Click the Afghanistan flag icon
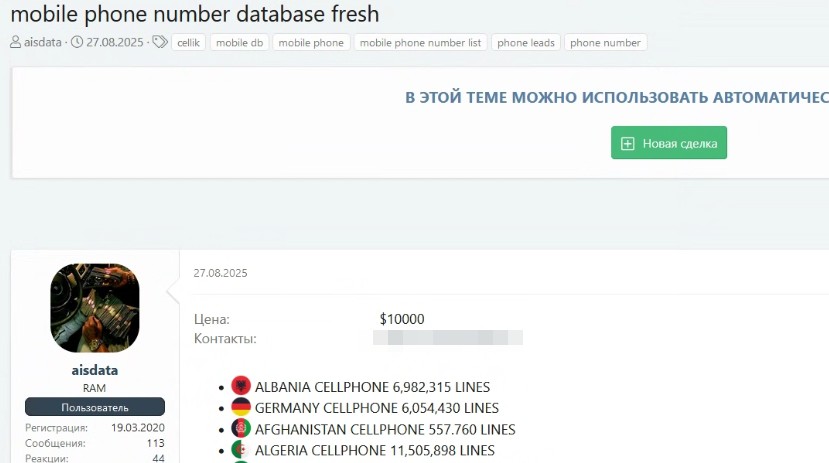Viewport: 829px width, 463px height. point(241,429)
